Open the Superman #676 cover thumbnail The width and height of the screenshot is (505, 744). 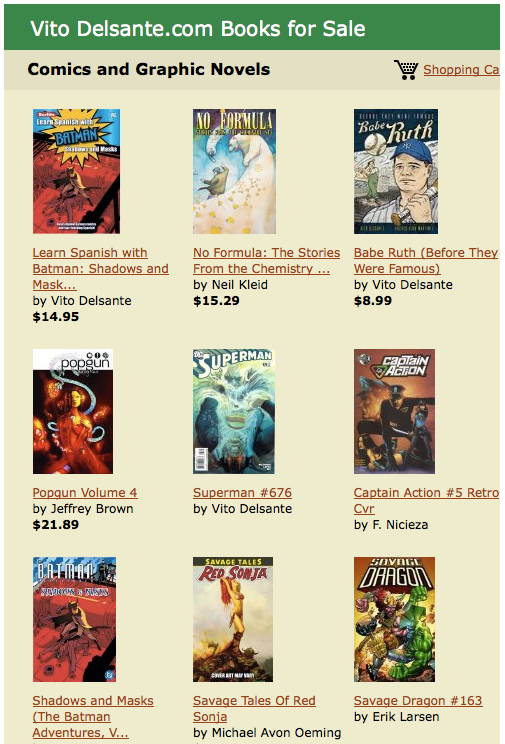click(234, 411)
